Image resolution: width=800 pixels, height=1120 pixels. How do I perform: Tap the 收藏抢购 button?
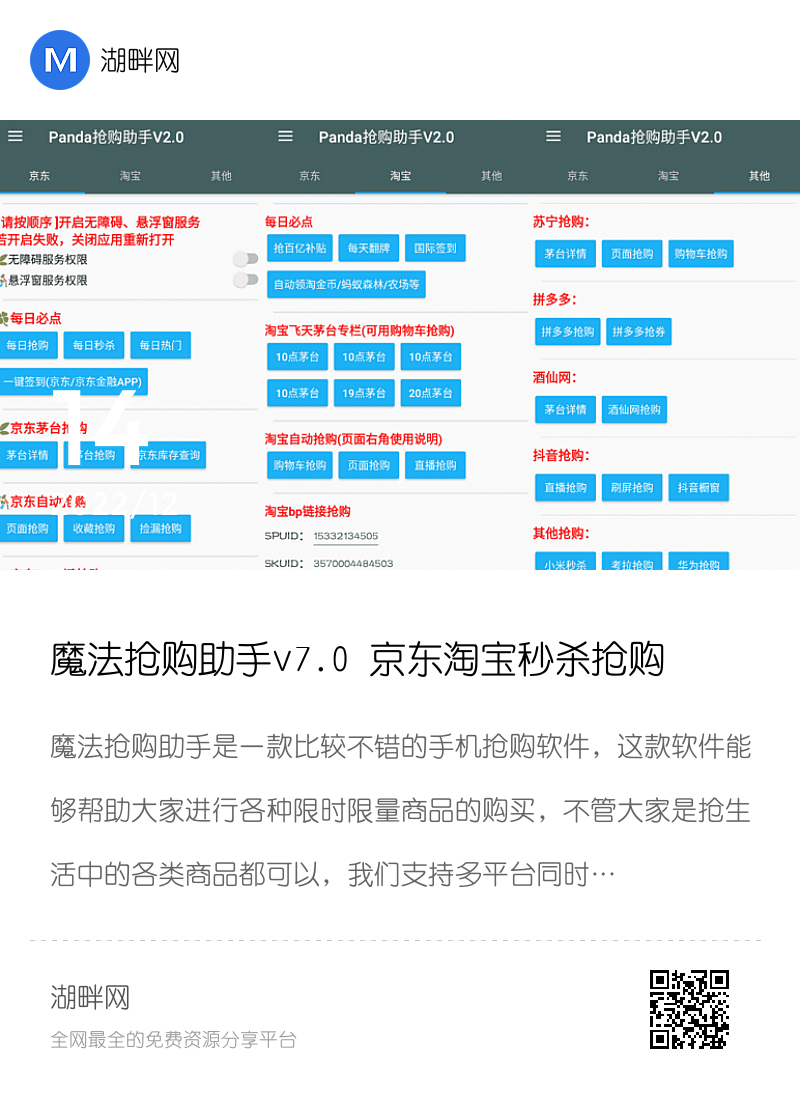coord(94,529)
